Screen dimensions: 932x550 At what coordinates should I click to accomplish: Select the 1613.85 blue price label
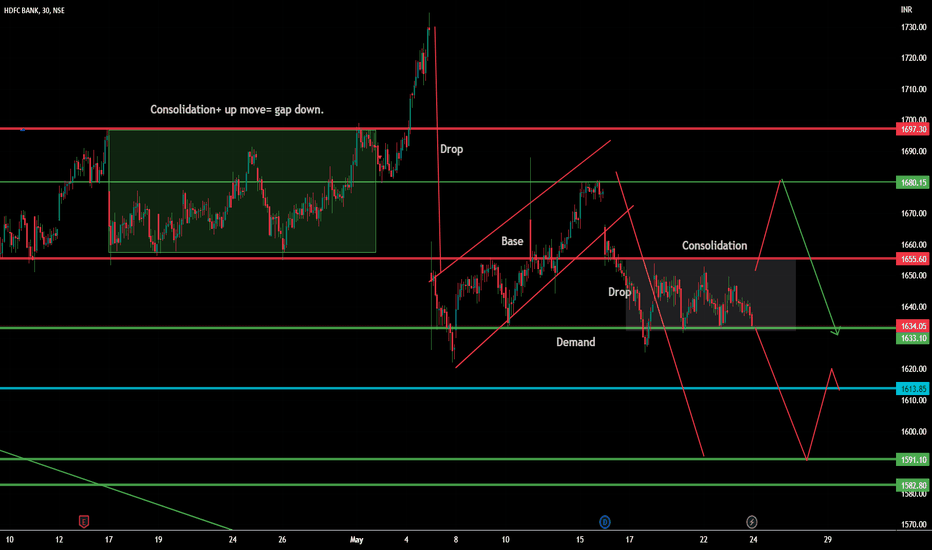(x=912, y=389)
